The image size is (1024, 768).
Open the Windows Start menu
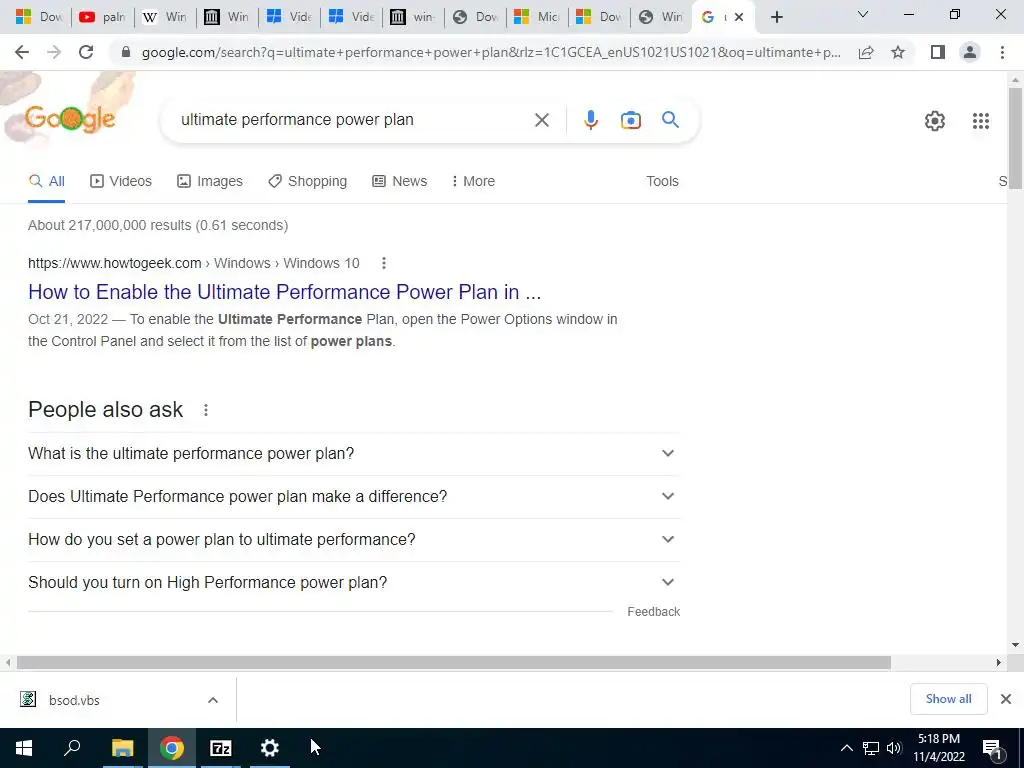click(x=24, y=748)
